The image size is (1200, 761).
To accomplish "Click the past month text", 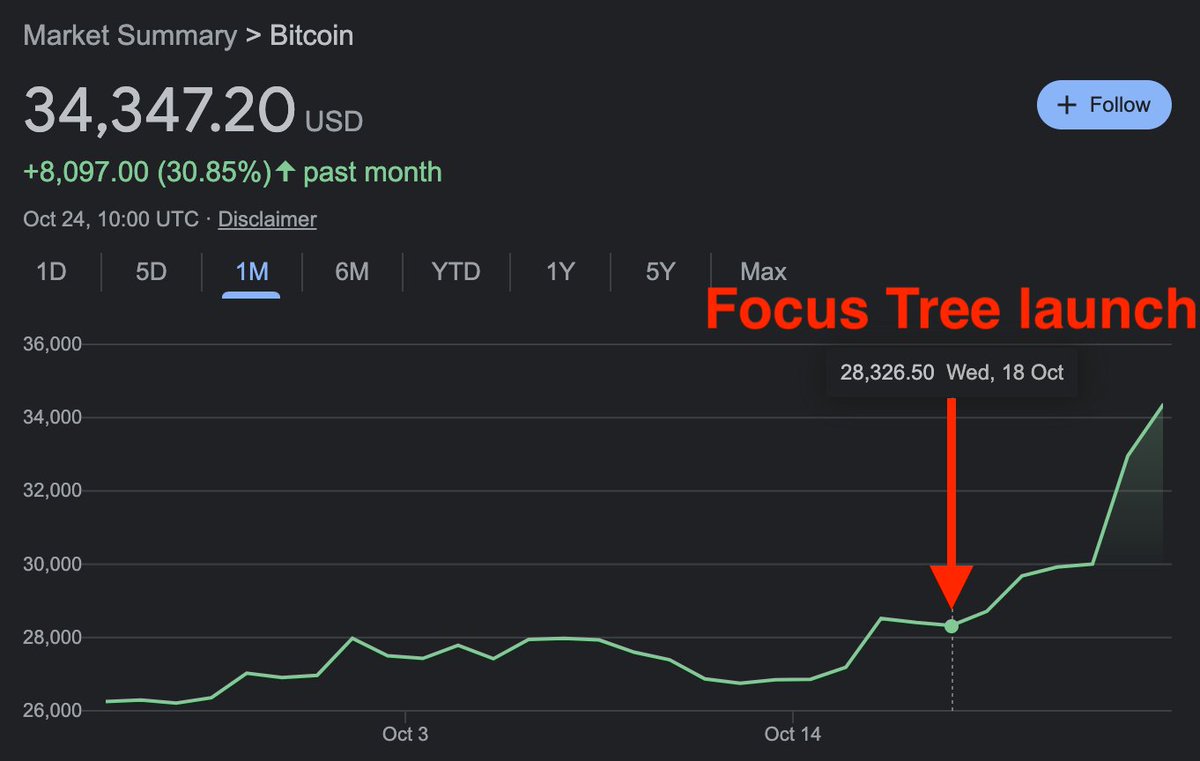I will click(372, 172).
